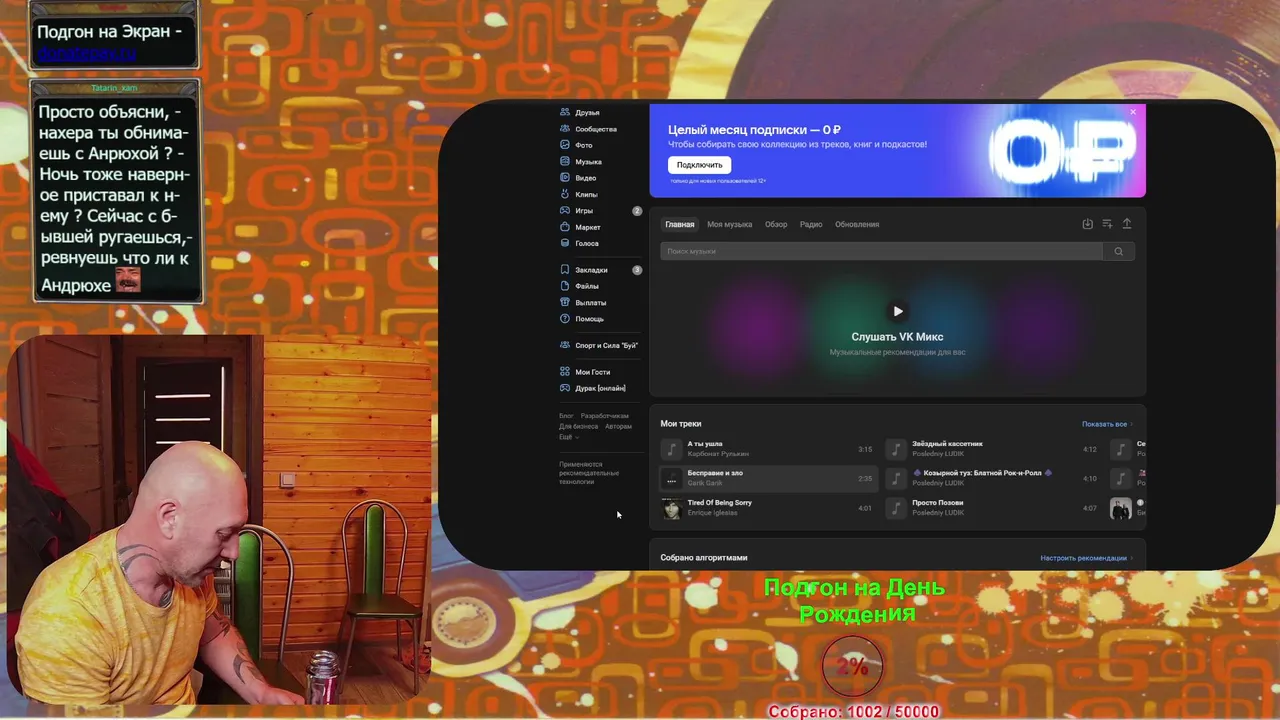Switch to the Радио tab
Image resolution: width=1280 pixels, height=720 pixels.
(x=811, y=224)
